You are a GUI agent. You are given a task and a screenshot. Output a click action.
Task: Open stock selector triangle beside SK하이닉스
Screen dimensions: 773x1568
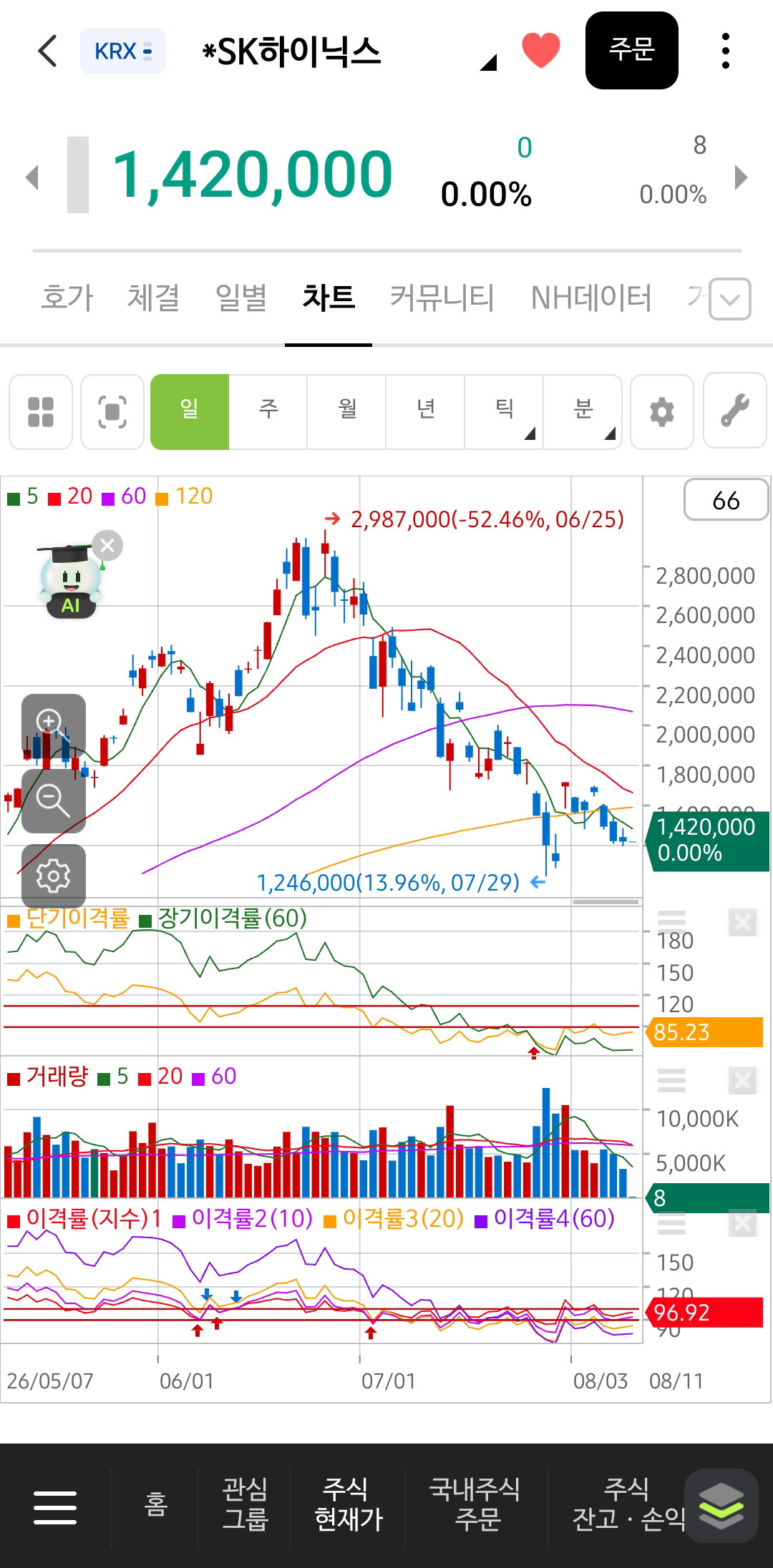(488, 63)
